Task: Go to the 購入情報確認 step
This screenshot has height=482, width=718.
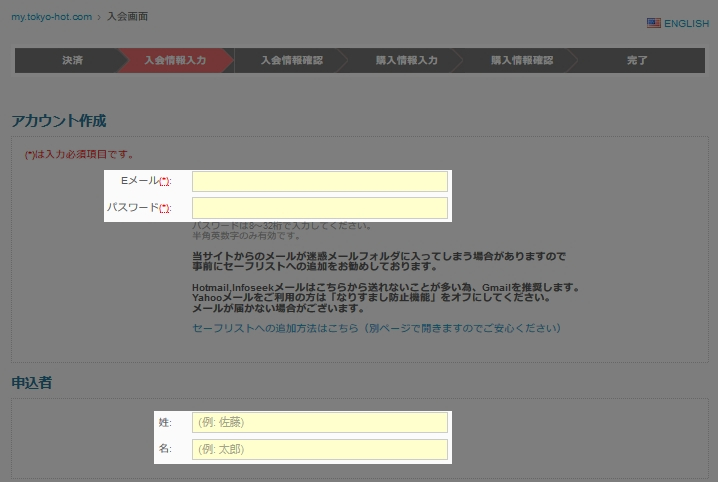Action: tap(521, 61)
